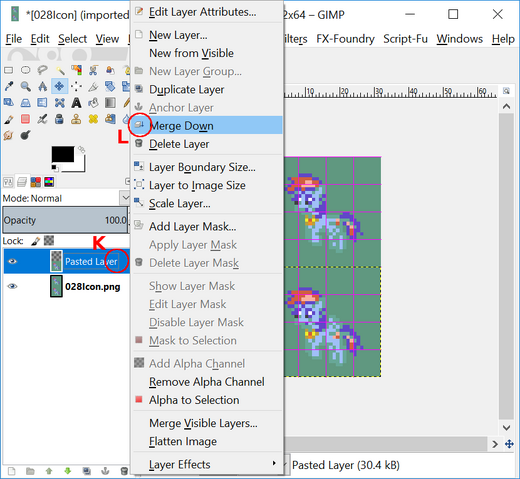Choose the Perspective tool

[x=26, y=103]
